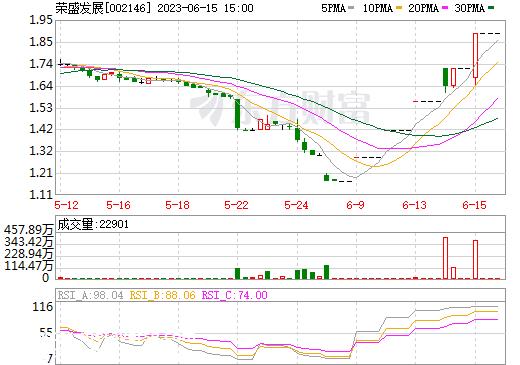
Task: Click the 5-18 date label
Action: (177, 205)
